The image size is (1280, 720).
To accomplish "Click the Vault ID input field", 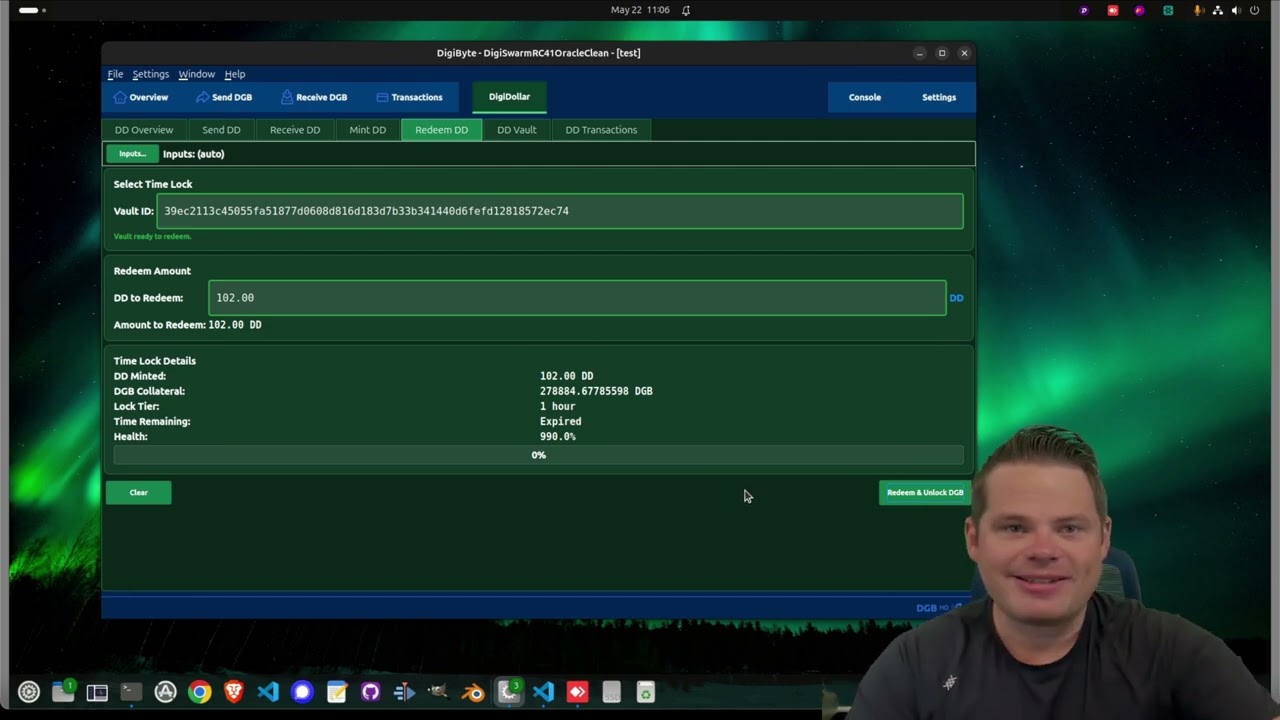I will 560,211.
